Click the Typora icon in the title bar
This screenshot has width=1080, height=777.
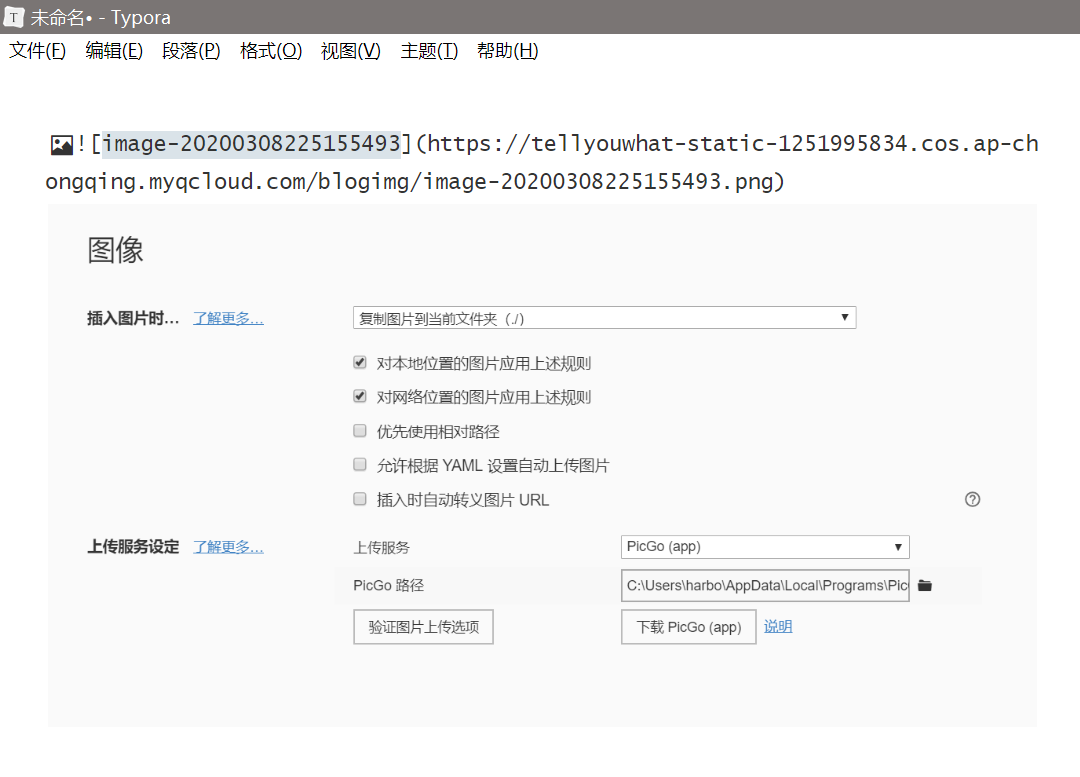(14, 16)
